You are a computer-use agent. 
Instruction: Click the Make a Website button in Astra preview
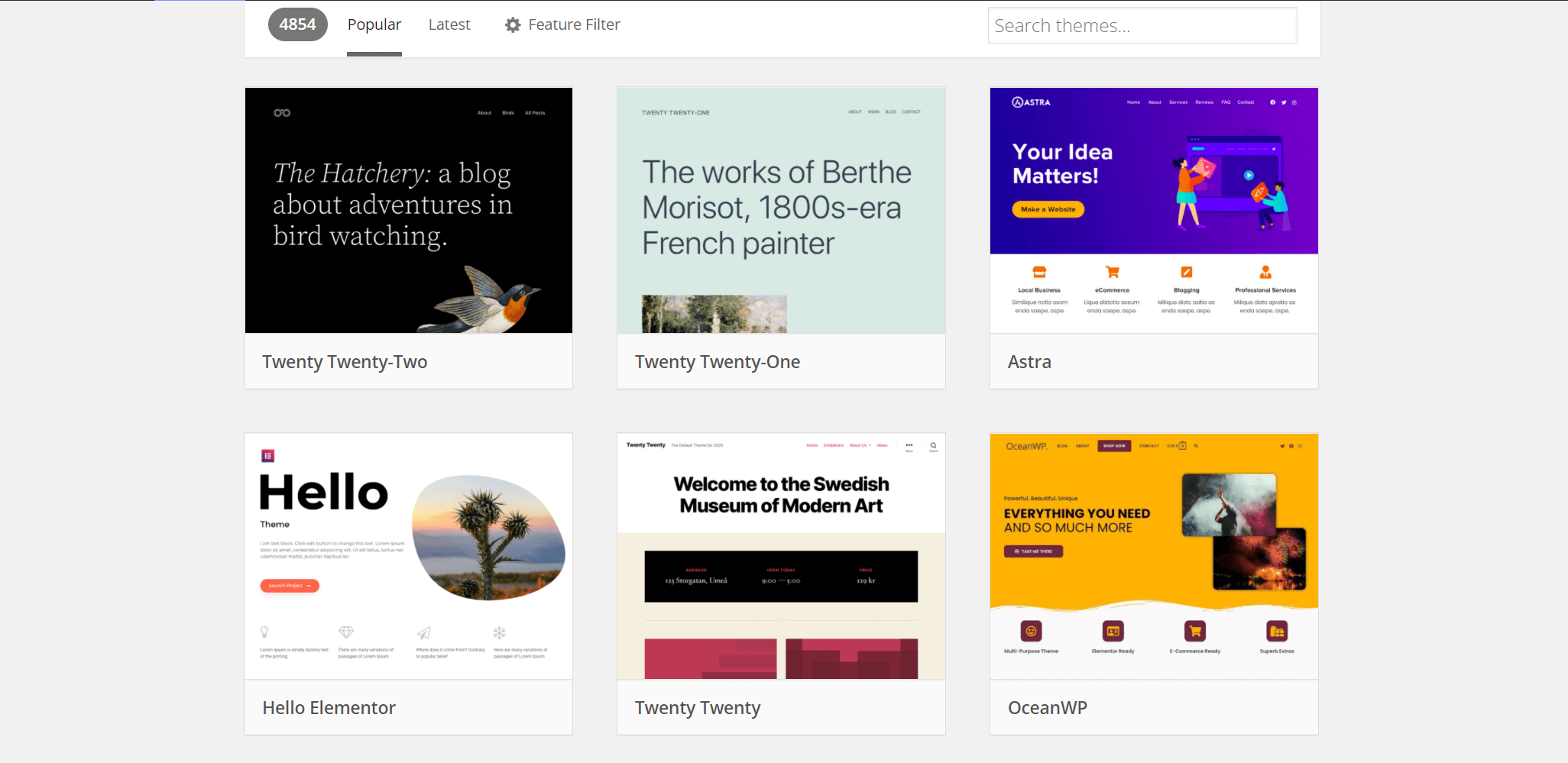(1048, 209)
